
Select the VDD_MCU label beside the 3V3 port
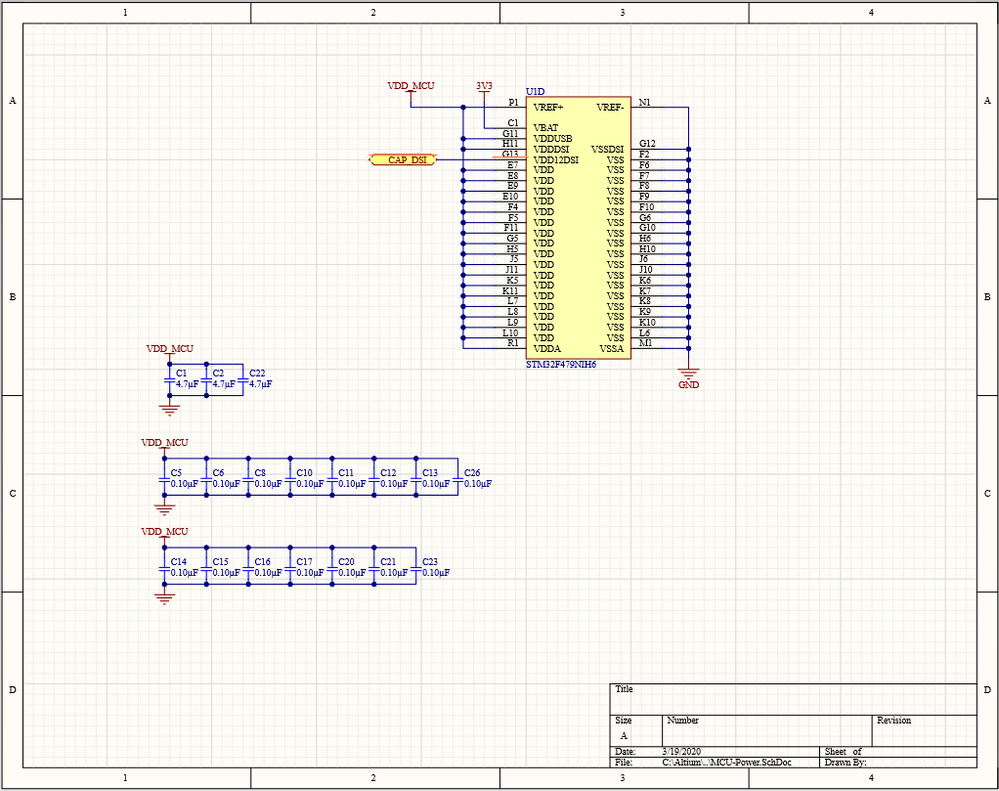(411, 86)
